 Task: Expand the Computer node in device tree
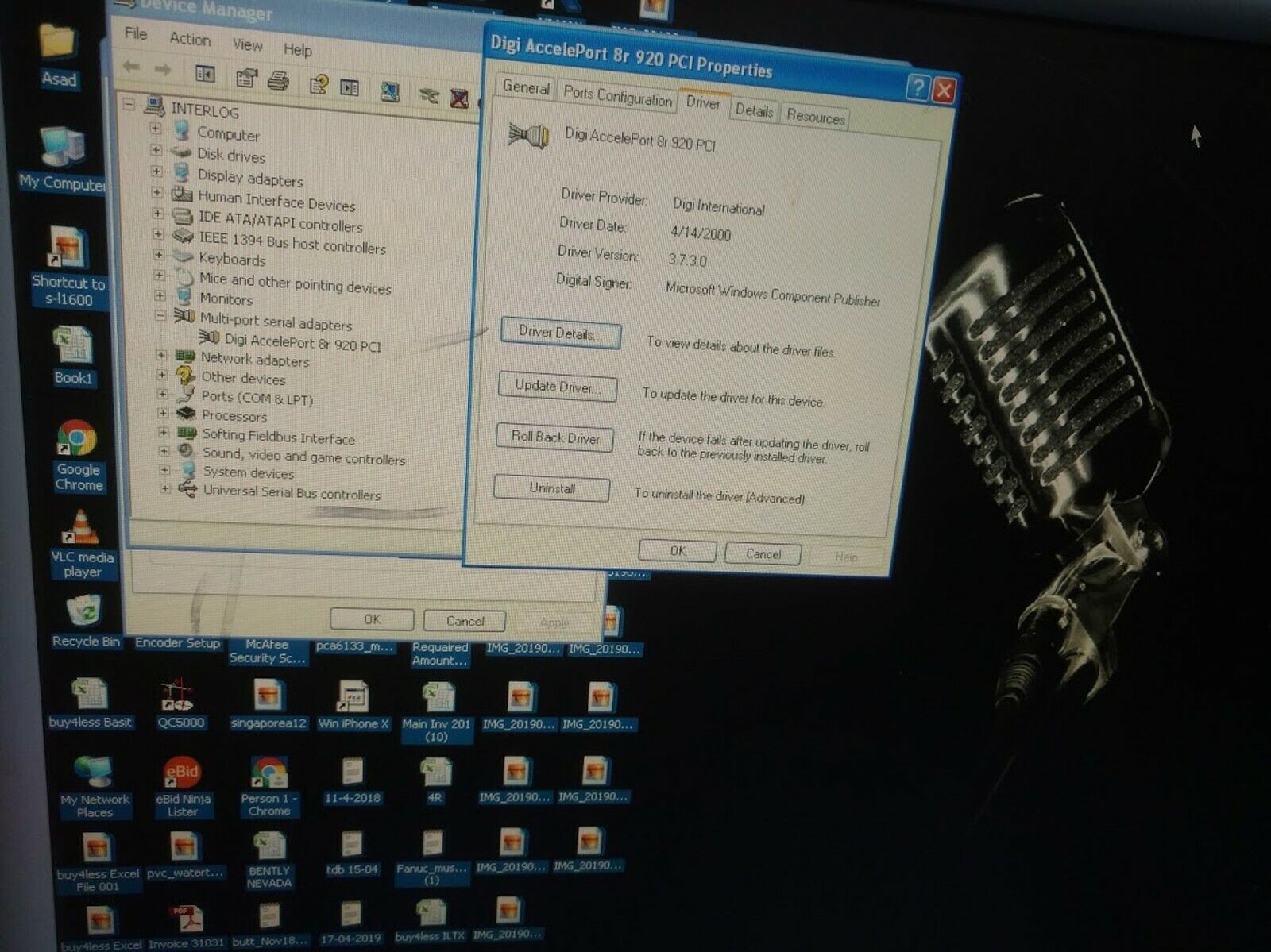coord(156,129)
